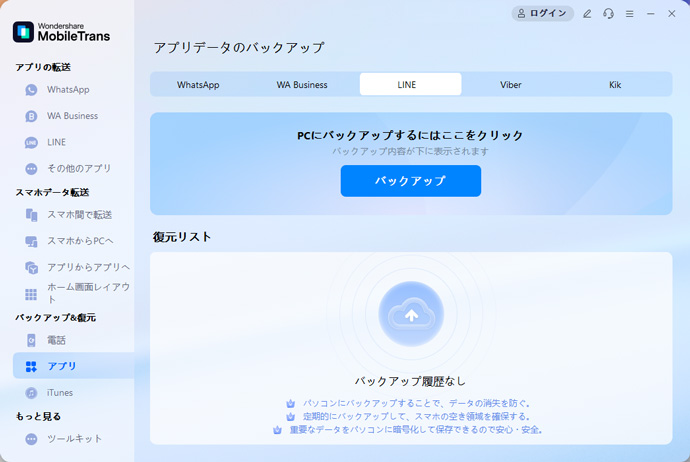Click その他のアプリ ellipsis icon
The image size is (690, 462).
tap(31, 169)
